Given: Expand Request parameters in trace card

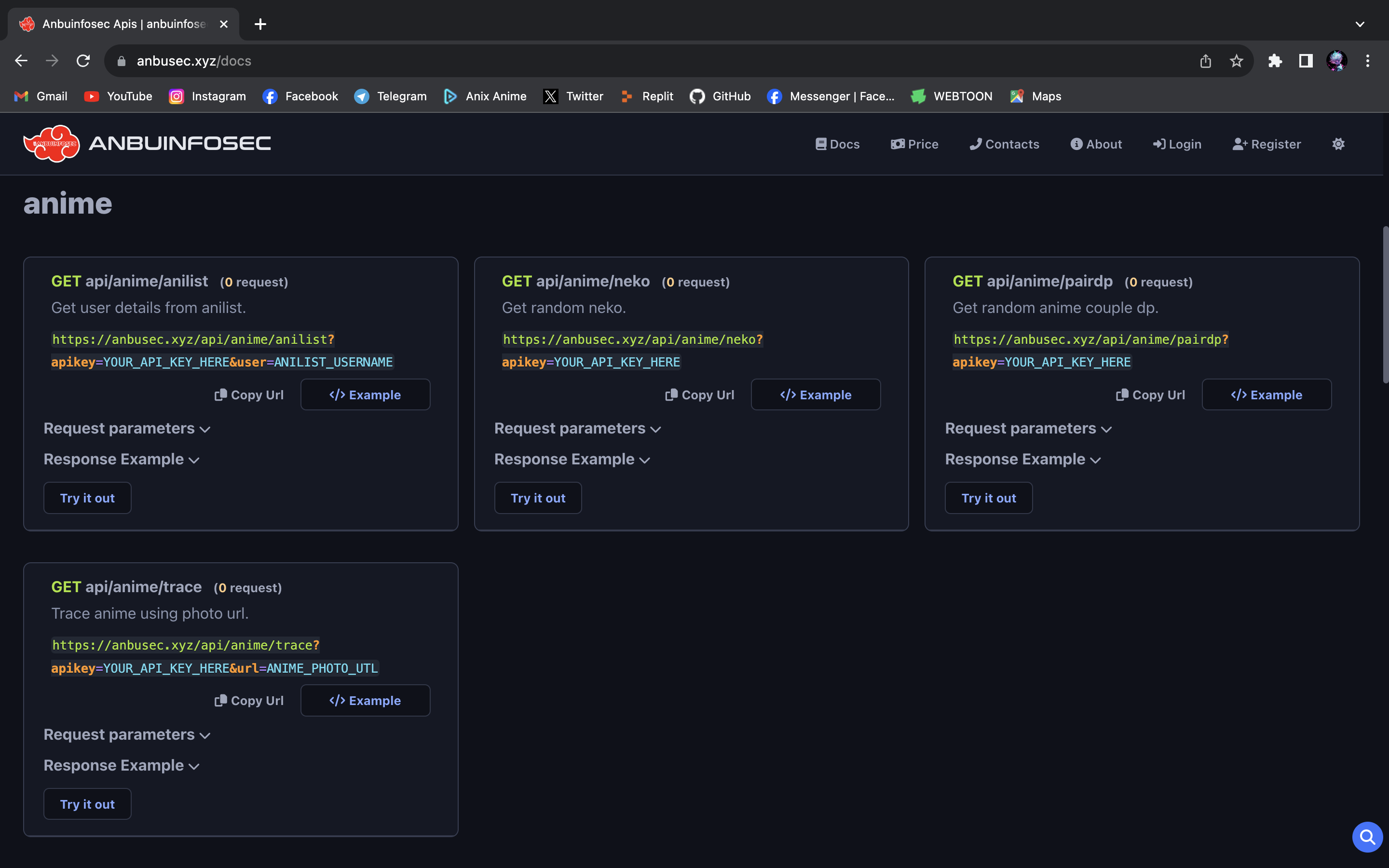Looking at the screenshot, I should [127, 735].
